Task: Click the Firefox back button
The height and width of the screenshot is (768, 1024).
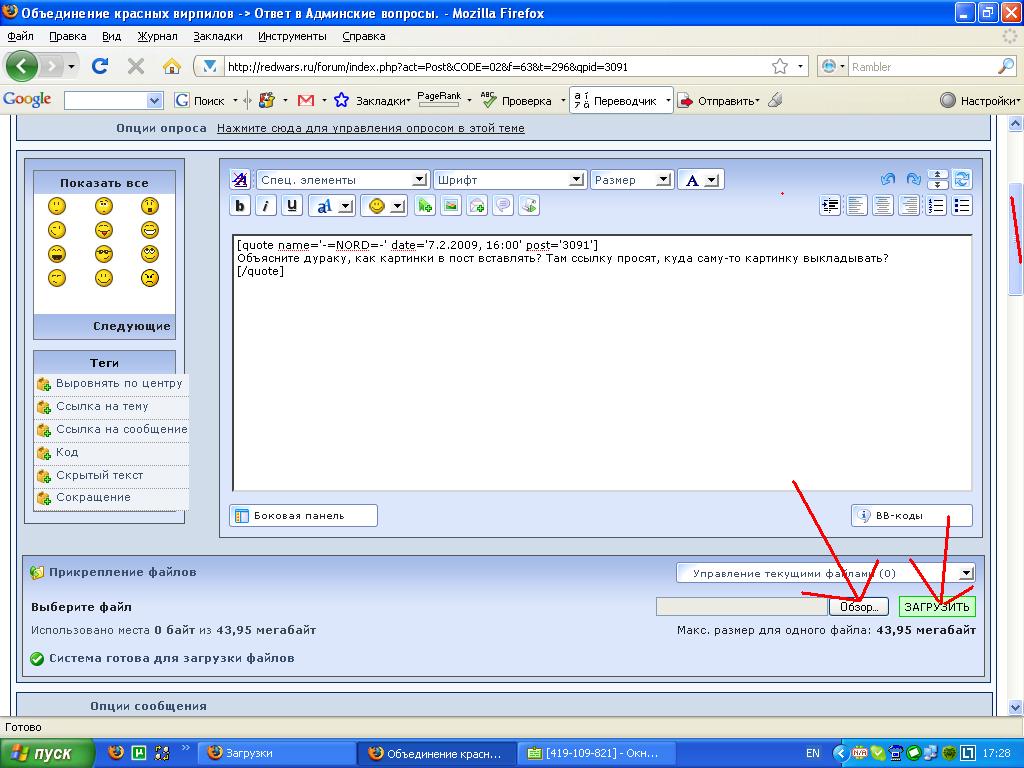Action: 22,66
